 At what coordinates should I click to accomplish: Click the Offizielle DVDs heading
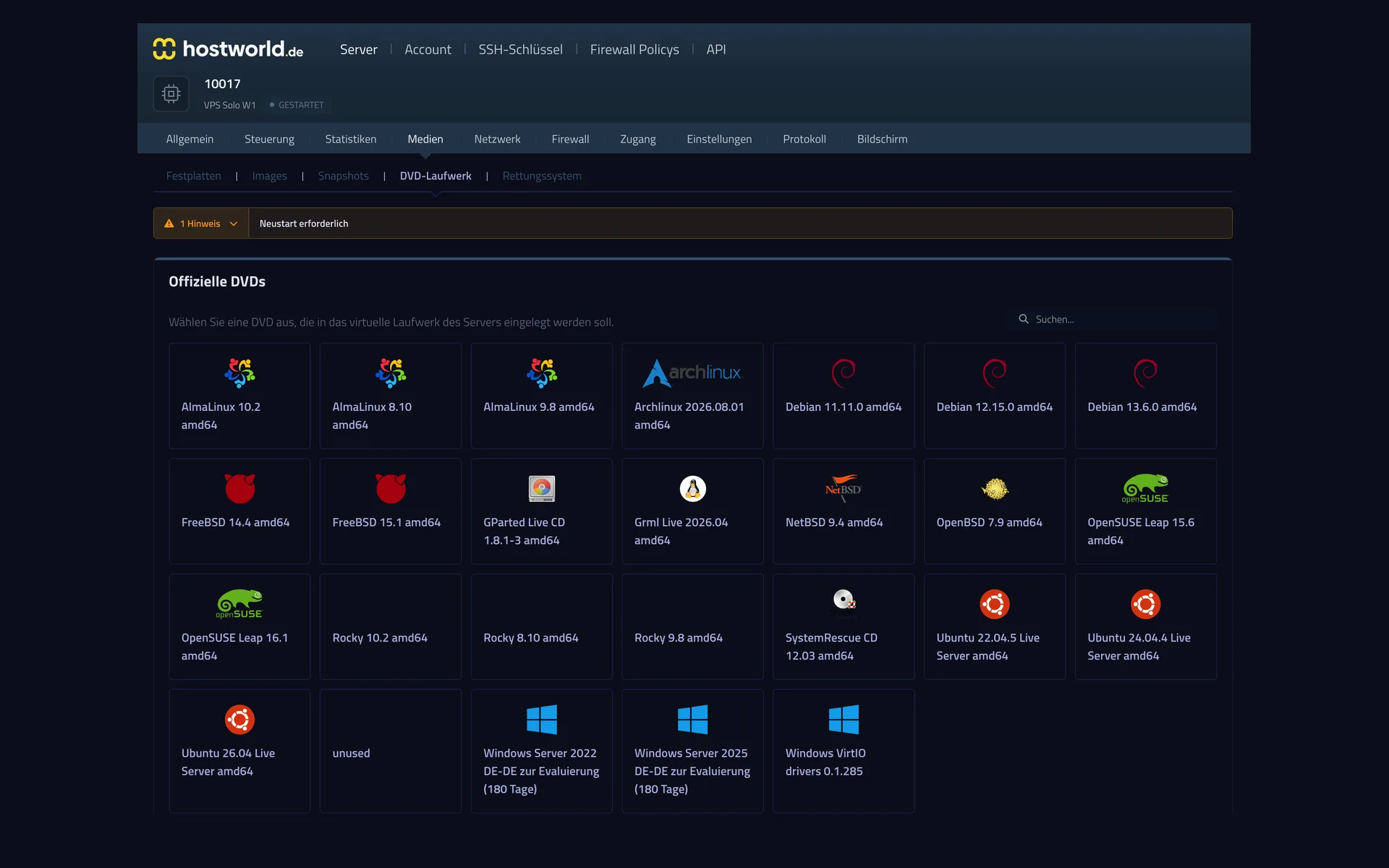pyautogui.click(x=217, y=281)
